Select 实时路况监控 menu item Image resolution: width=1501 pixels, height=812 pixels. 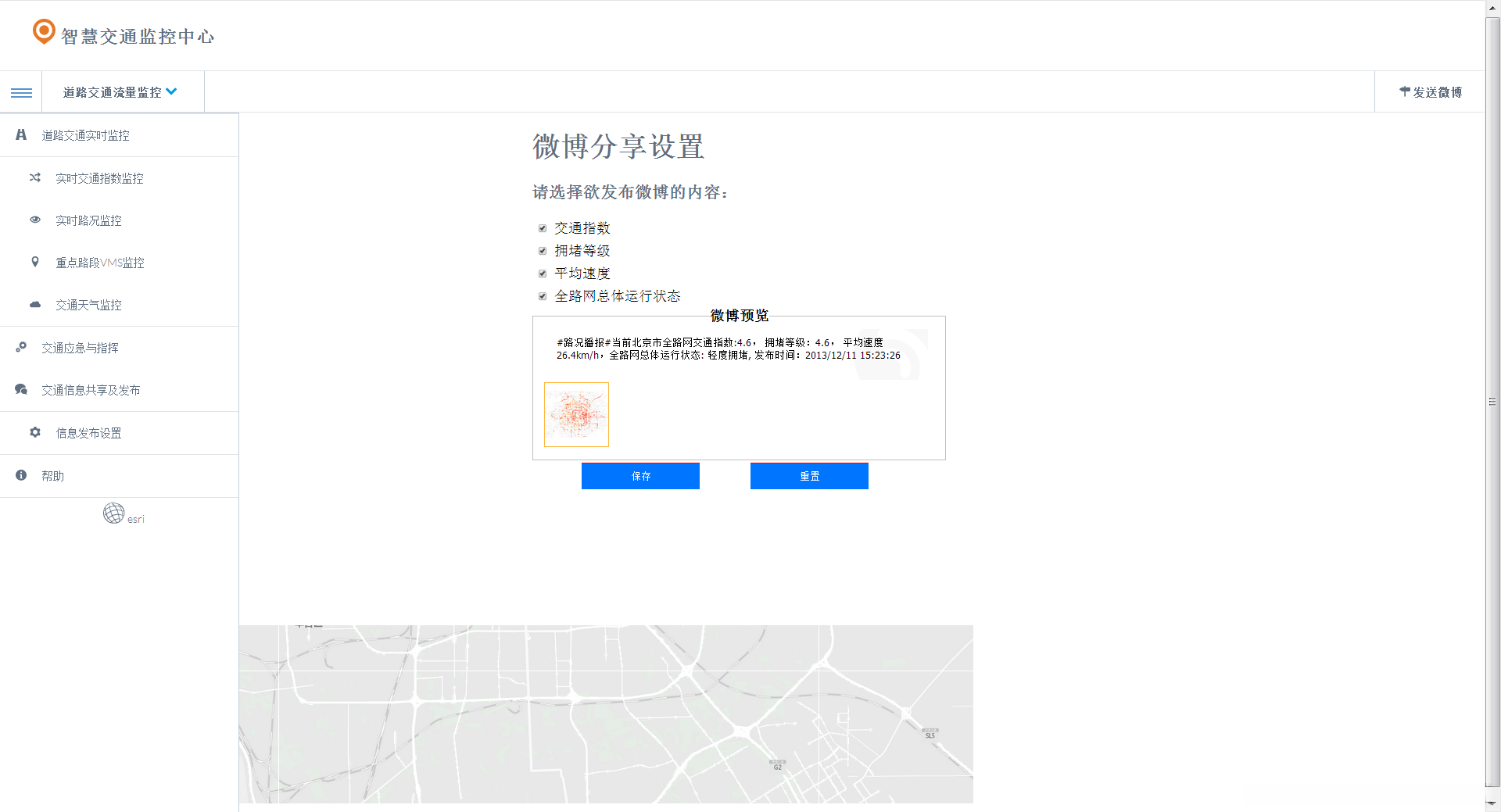coord(119,220)
